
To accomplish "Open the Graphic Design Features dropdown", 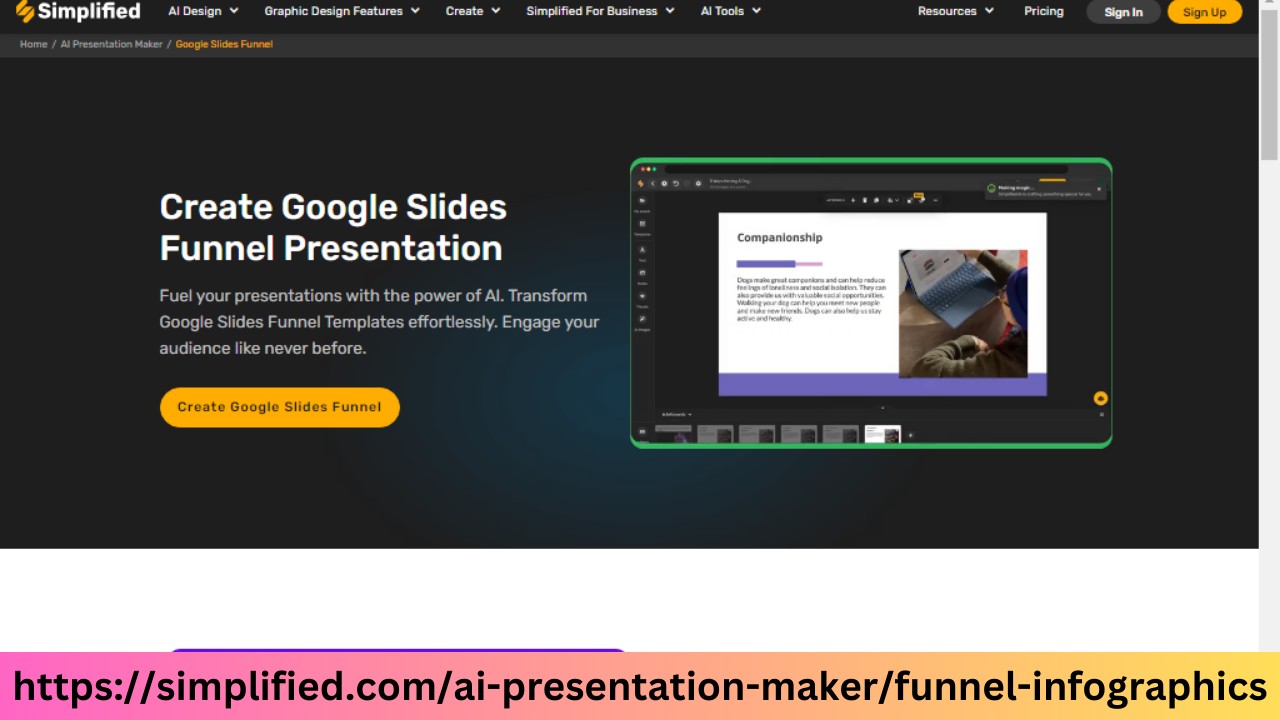I will point(342,11).
